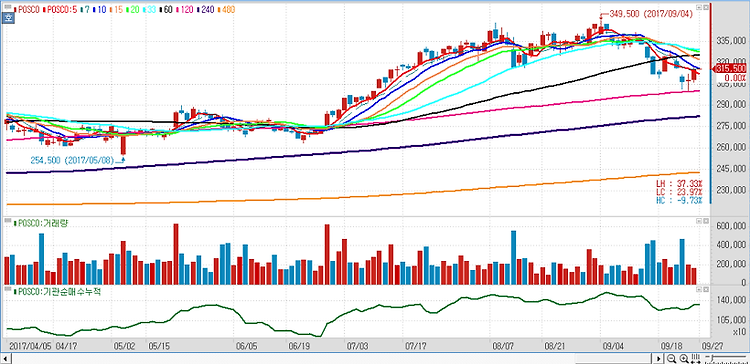
Task: Click the LH : 37.33% statistic
Action: click(x=679, y=184)
